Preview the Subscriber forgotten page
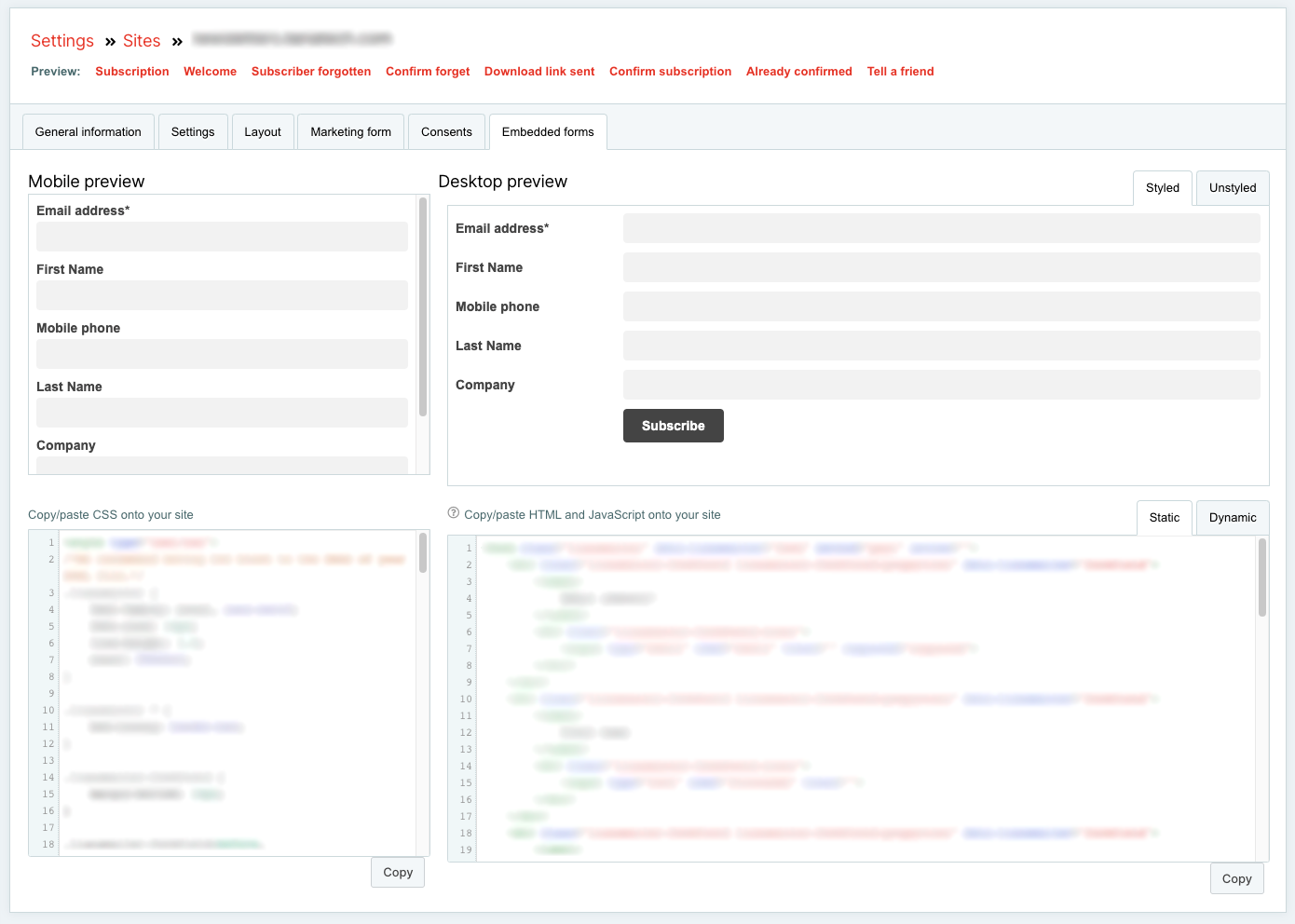Image resolution: width=1295 pixels, height=924 pixels. (x=311, y=72)
